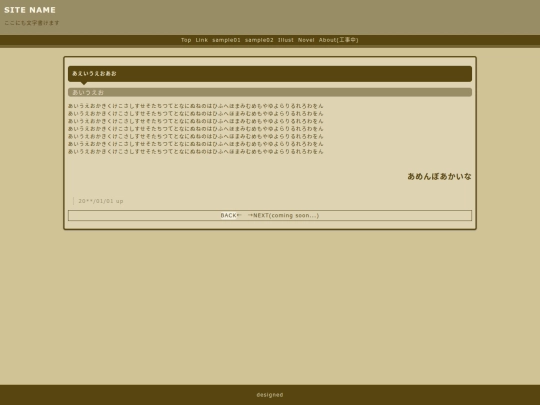Select the あえいうえおあお heading bar
The image size is (540, 405).
pyautogui.click(x=270, y=74)
